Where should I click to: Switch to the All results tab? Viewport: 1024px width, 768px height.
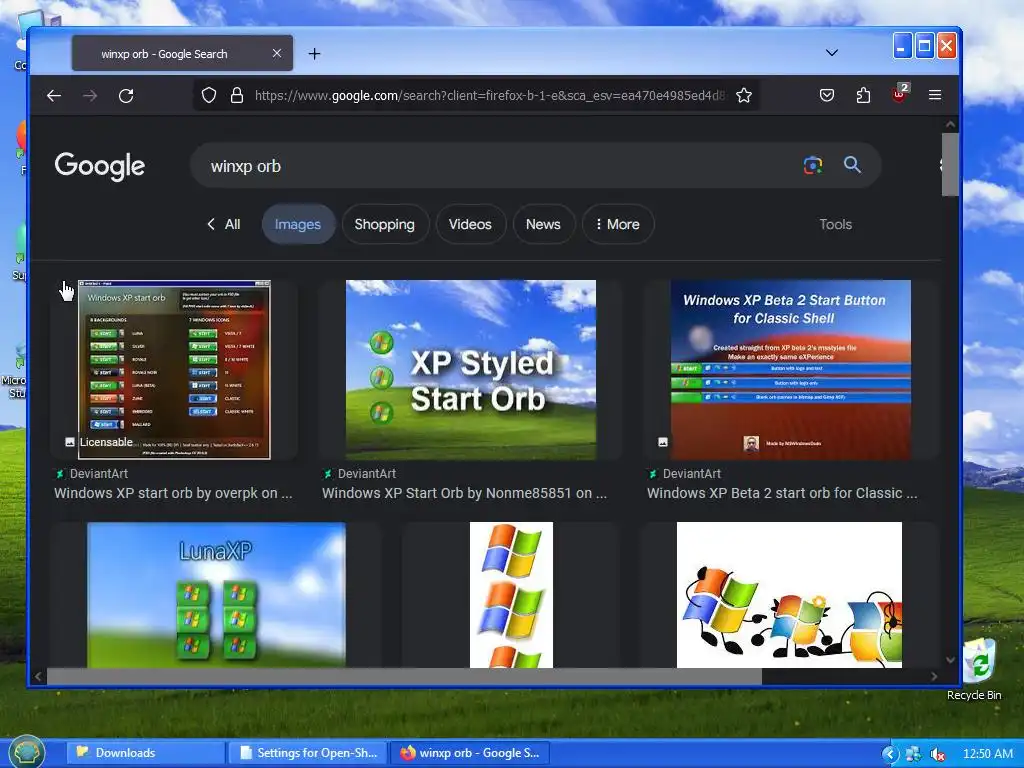tap(223, 224)
